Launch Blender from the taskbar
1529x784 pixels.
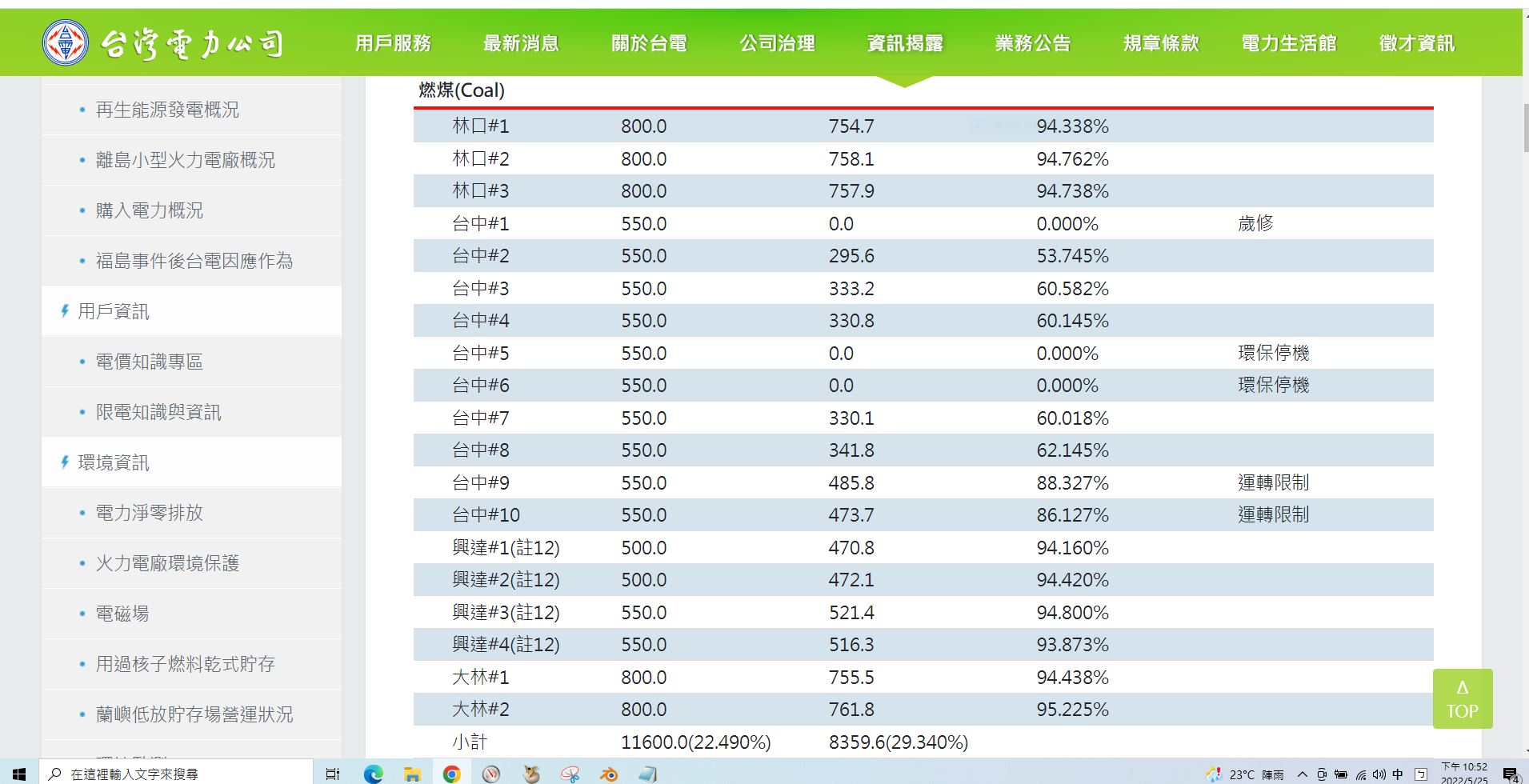[609, 774]
